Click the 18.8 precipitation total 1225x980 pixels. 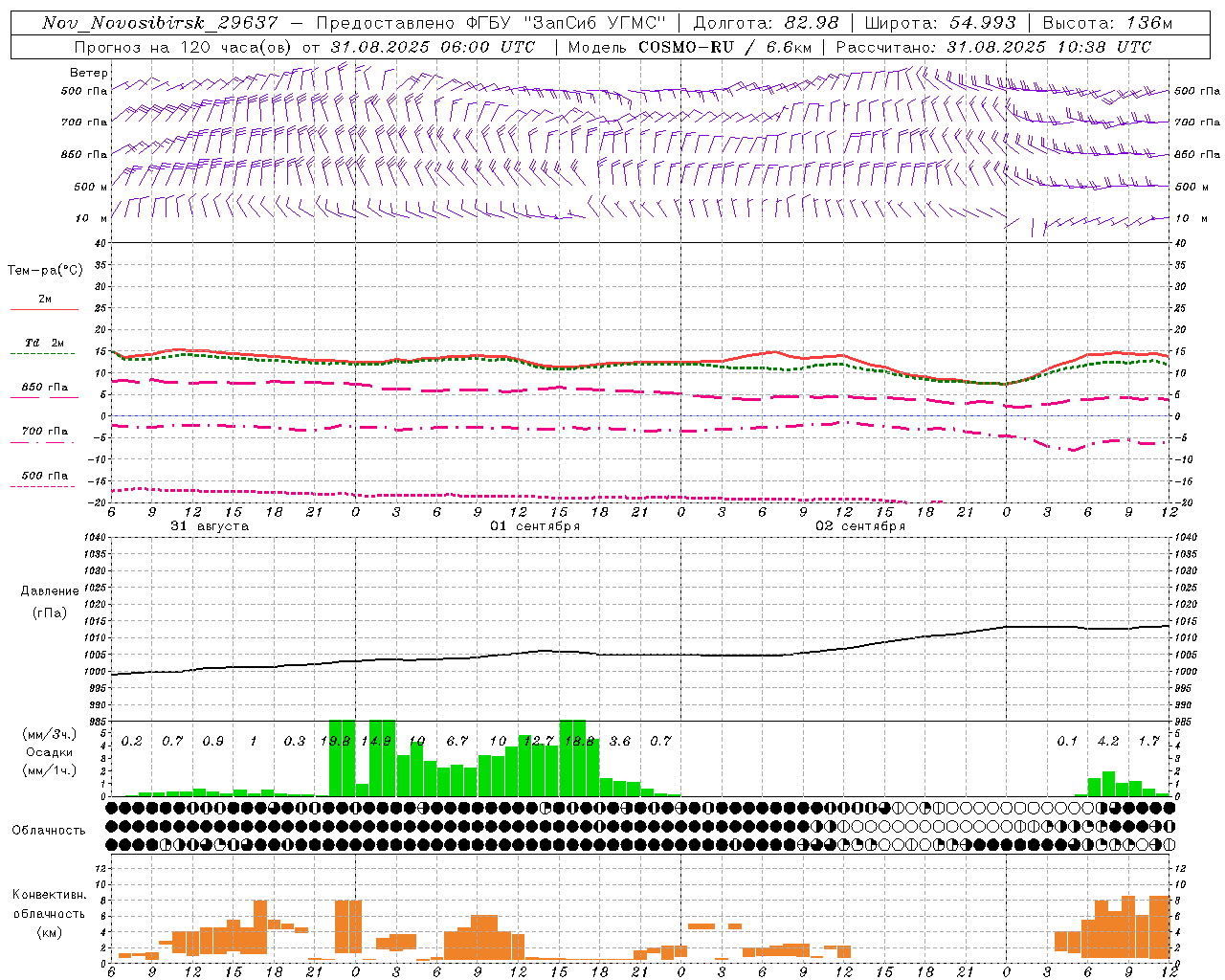point(579,741)
